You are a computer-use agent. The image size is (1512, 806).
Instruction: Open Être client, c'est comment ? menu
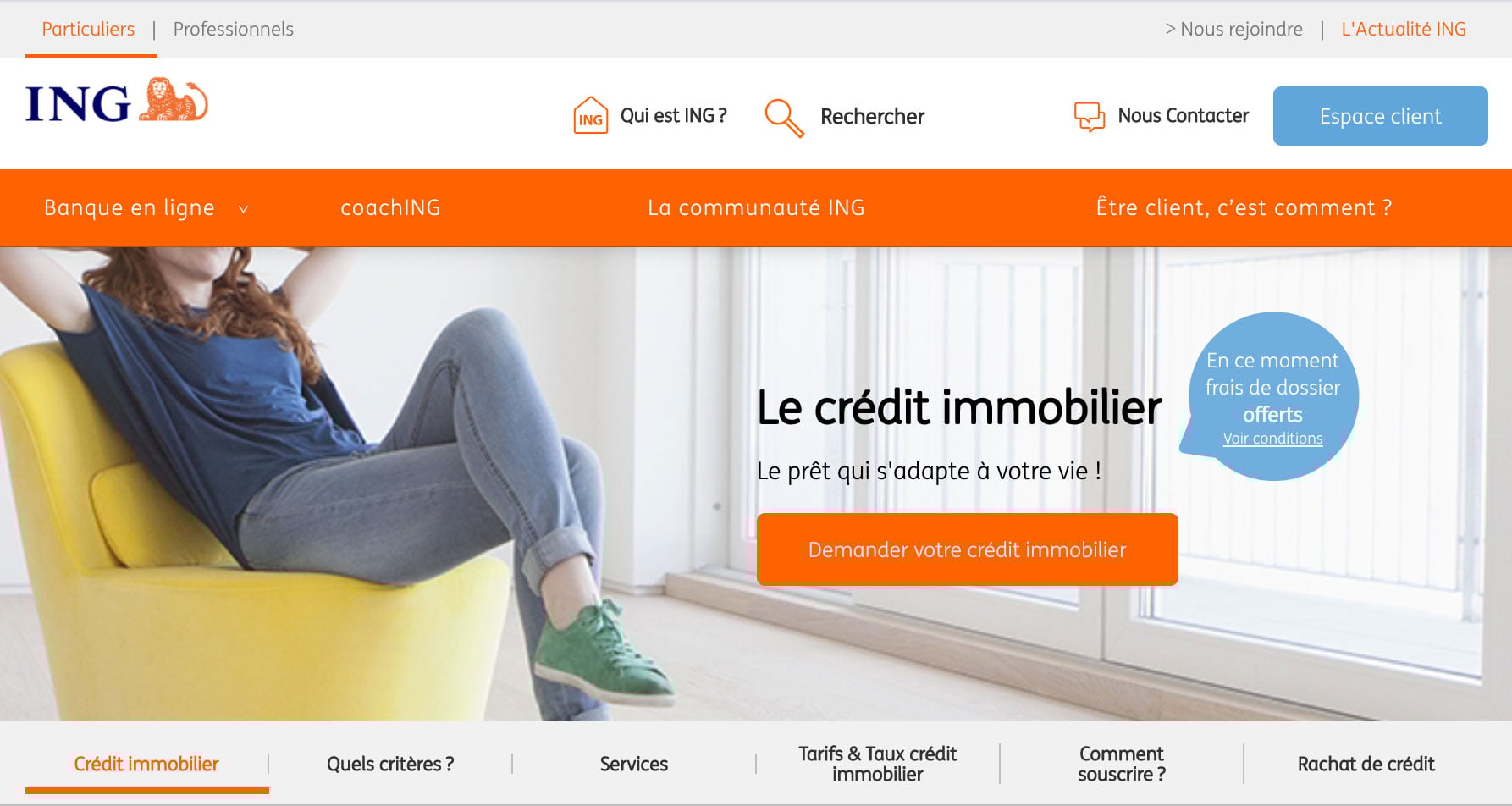pyautogui.click(x=1244, y=207)
